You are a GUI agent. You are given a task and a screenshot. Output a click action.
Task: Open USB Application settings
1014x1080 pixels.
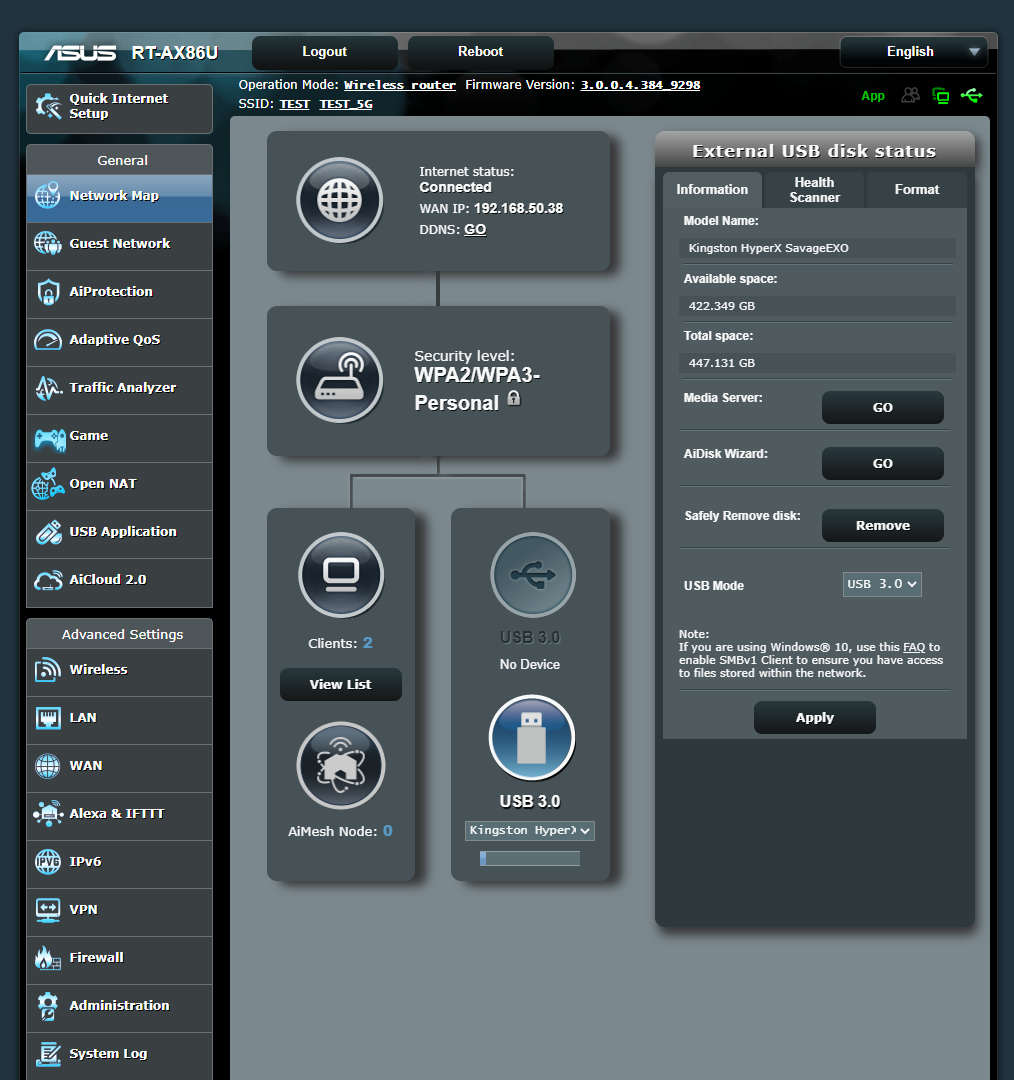[x=119, y=534]
